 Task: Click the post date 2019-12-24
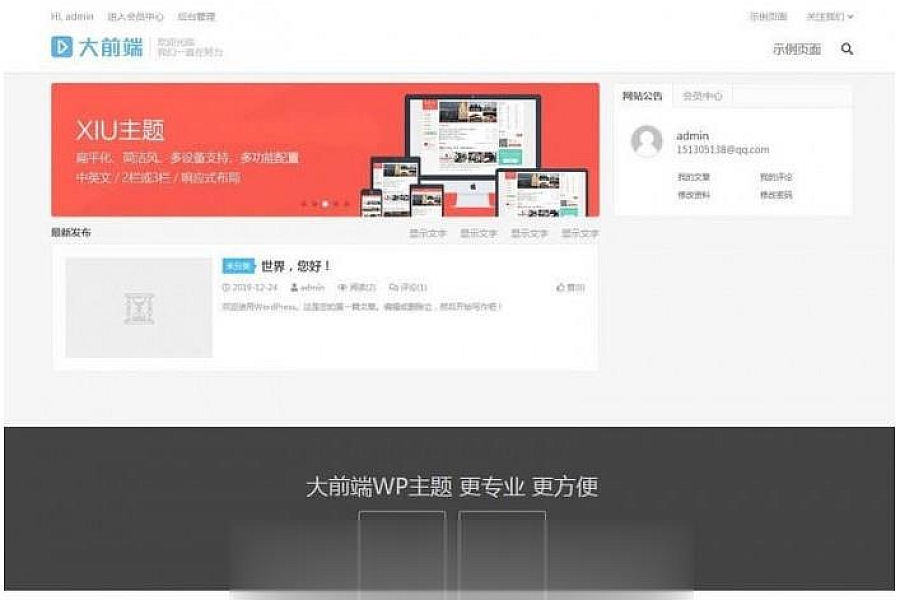coord(250,287)
